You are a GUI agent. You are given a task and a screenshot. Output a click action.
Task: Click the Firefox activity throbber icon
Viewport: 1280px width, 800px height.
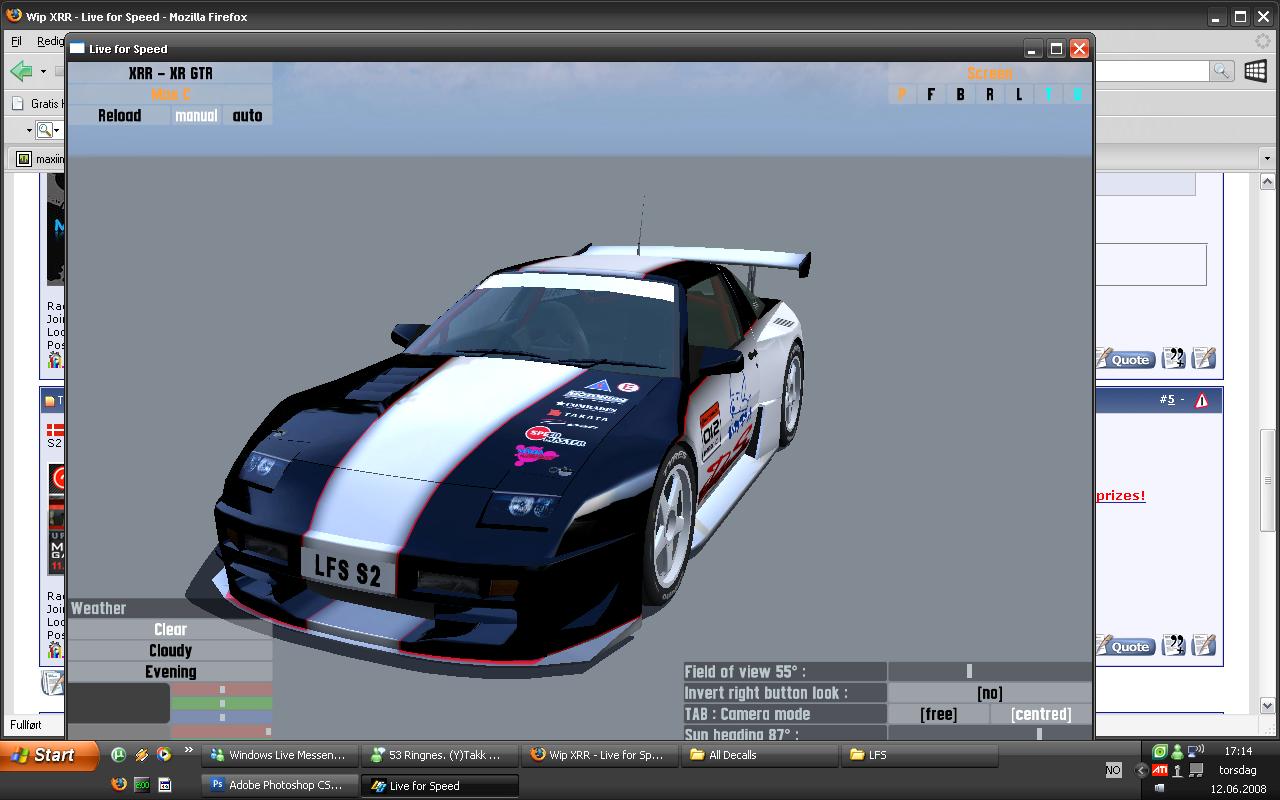click(x=1262, y=41)
